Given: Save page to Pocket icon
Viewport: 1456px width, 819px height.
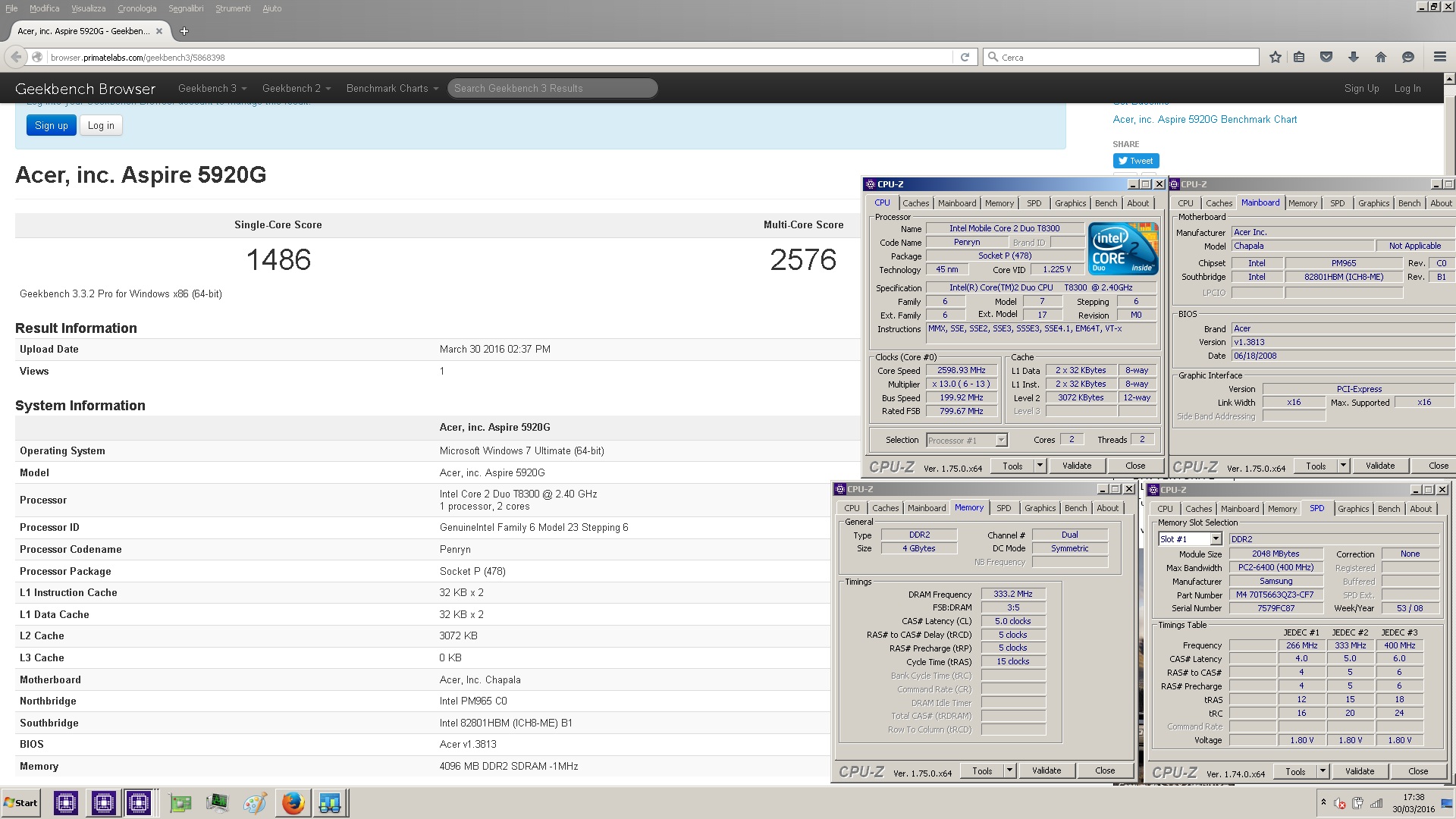Looking at the screenshot, I should 1326,57.
